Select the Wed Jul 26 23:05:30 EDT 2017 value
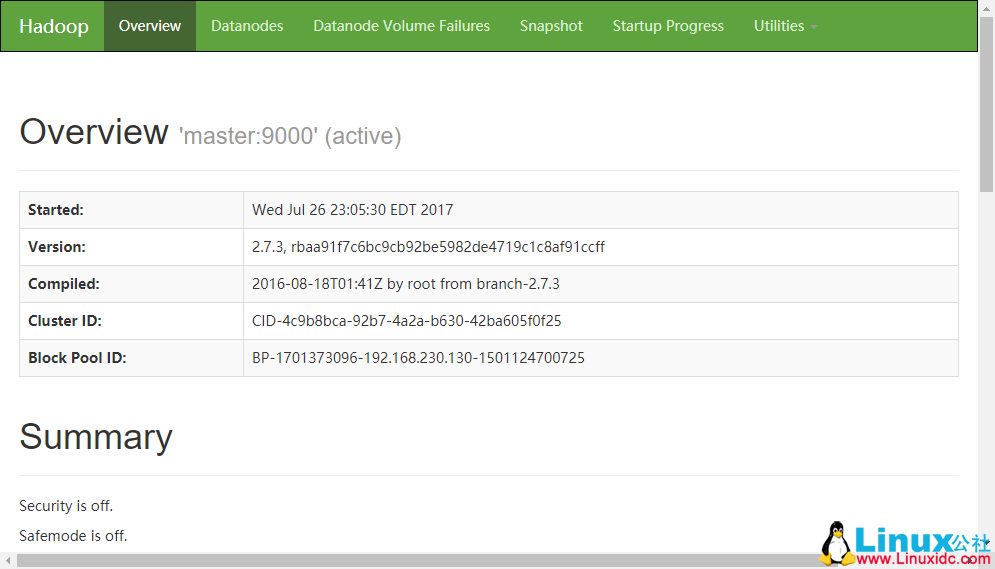The image size is (995, 569). tap(352, 210)
